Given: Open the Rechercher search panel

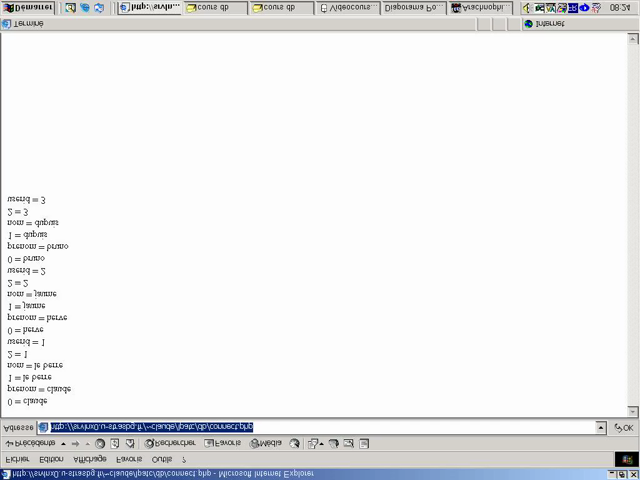Looking at the screenshot, I should coord(170,443).
